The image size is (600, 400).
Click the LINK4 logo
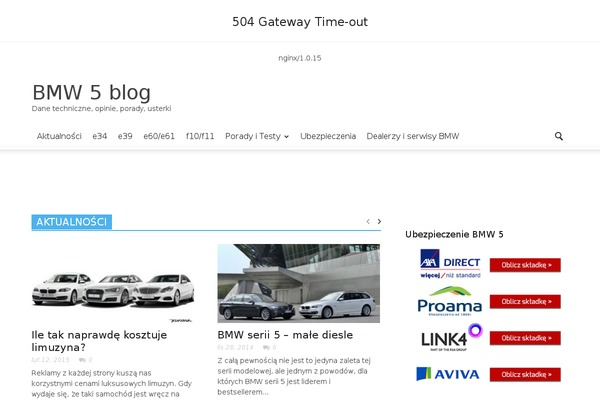[x=452, y=338]
